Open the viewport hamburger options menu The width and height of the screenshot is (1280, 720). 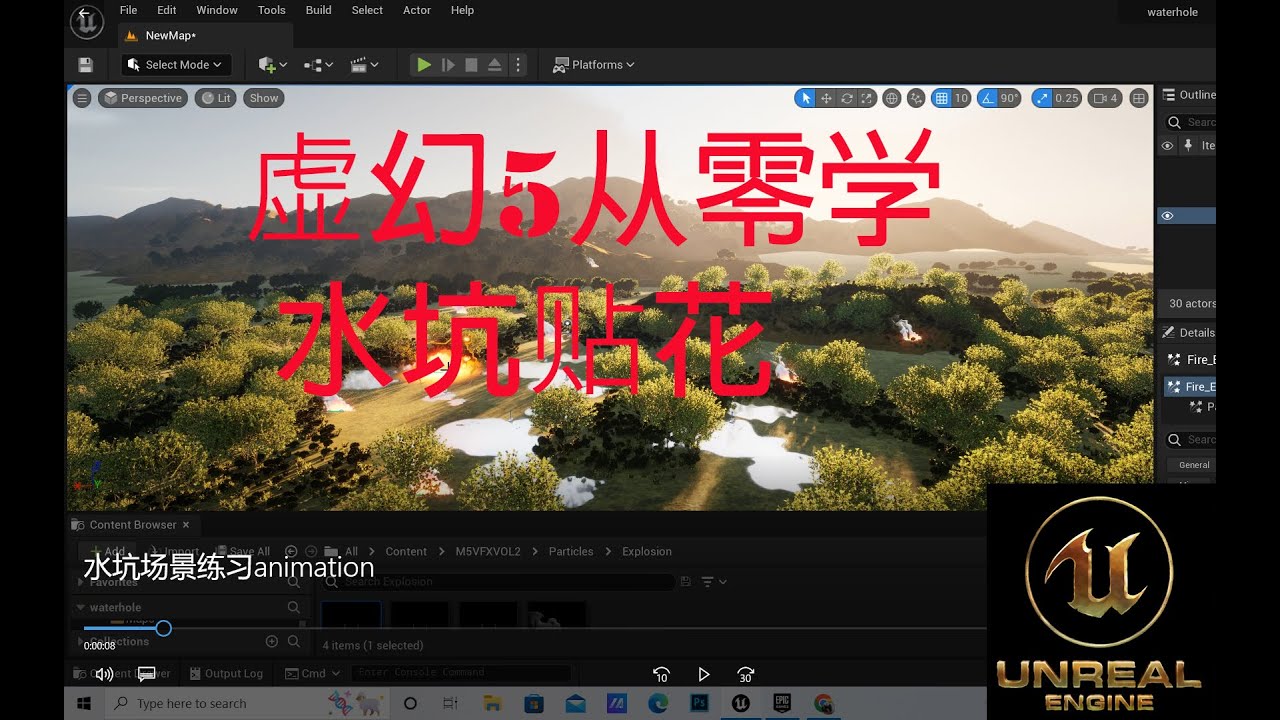click(82, 98)
